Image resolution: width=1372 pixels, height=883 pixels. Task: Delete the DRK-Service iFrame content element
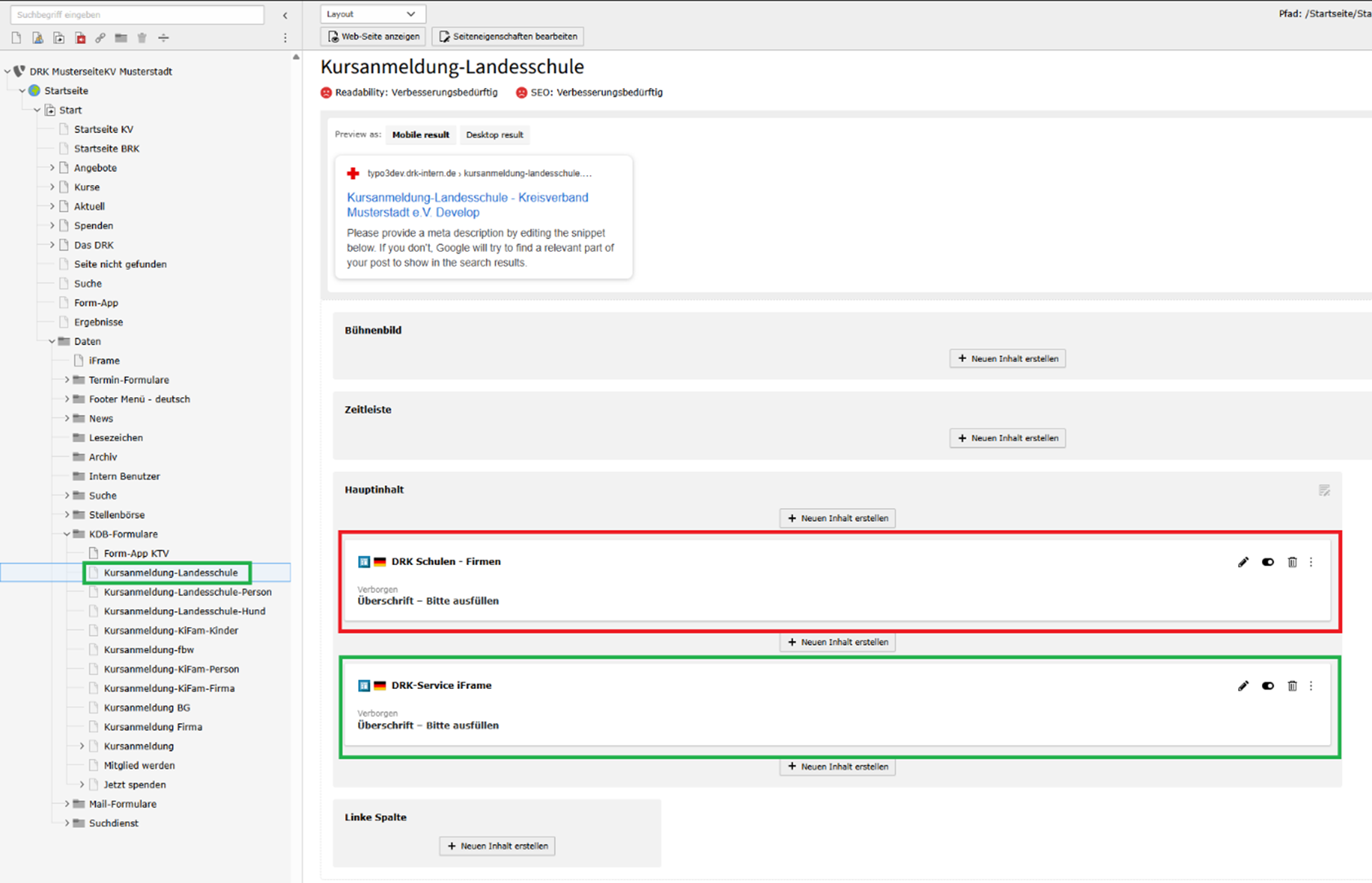click(1292, 686)
